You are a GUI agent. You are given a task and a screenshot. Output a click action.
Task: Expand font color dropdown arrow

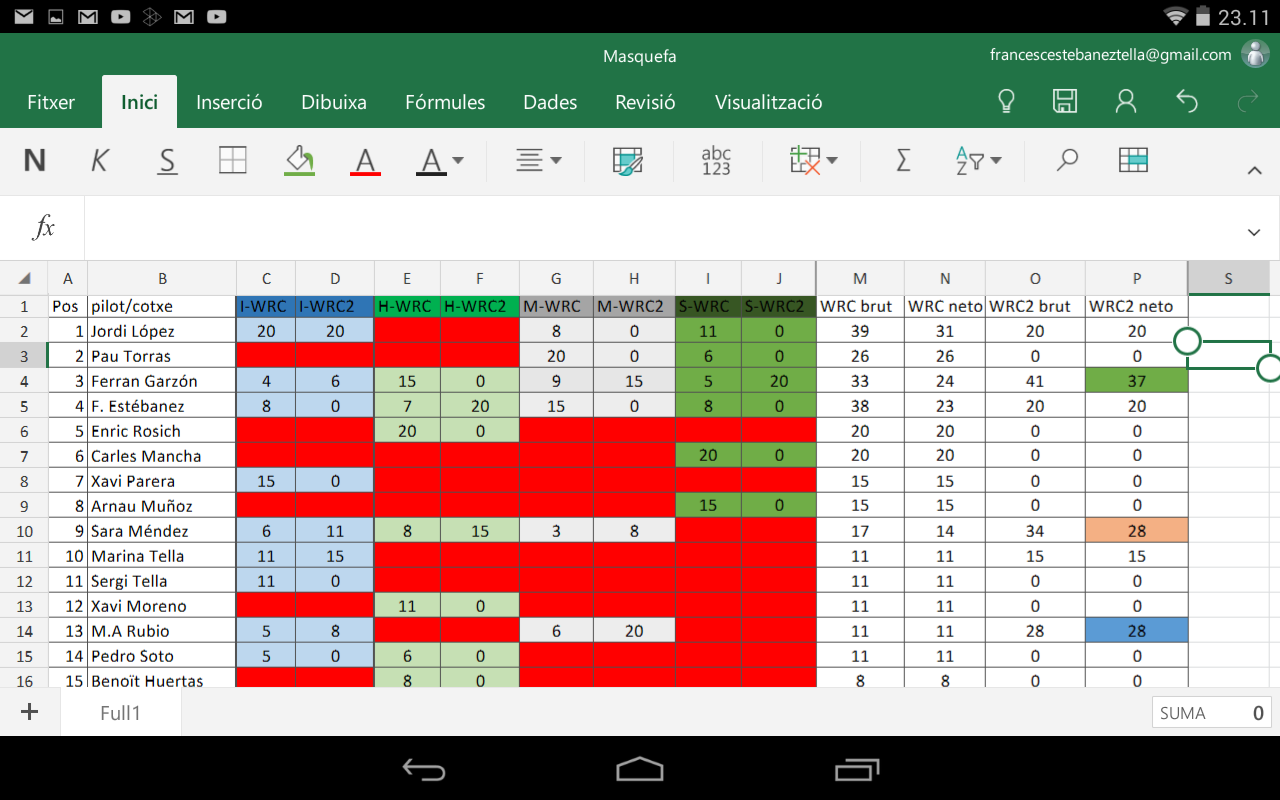coord(458,160)
